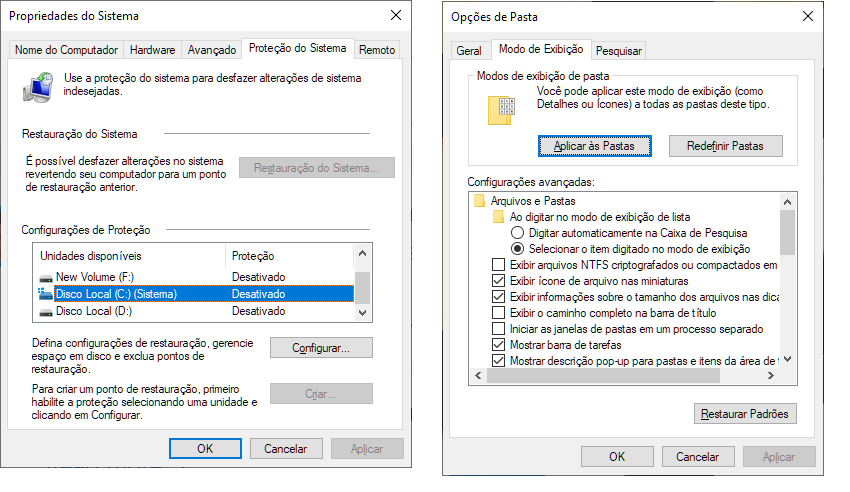Image resolution: width=850 pixels, height=492 pixels.
Task: Click the Arquivos e Pastas folder icon
Action: [x=479, y=201]
